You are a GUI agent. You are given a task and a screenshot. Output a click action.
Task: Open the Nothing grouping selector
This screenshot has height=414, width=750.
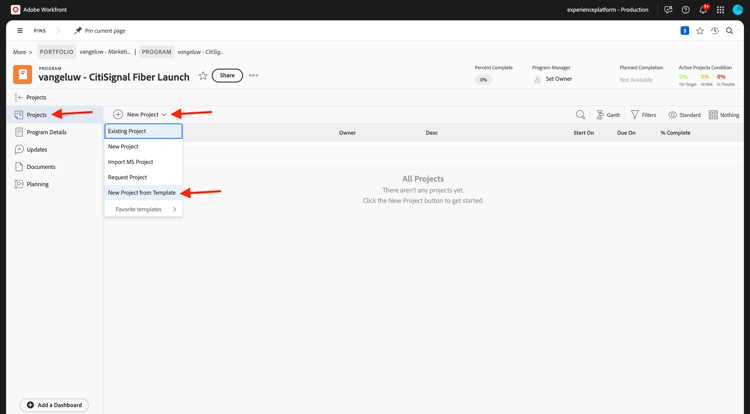[x=724, y=115]
